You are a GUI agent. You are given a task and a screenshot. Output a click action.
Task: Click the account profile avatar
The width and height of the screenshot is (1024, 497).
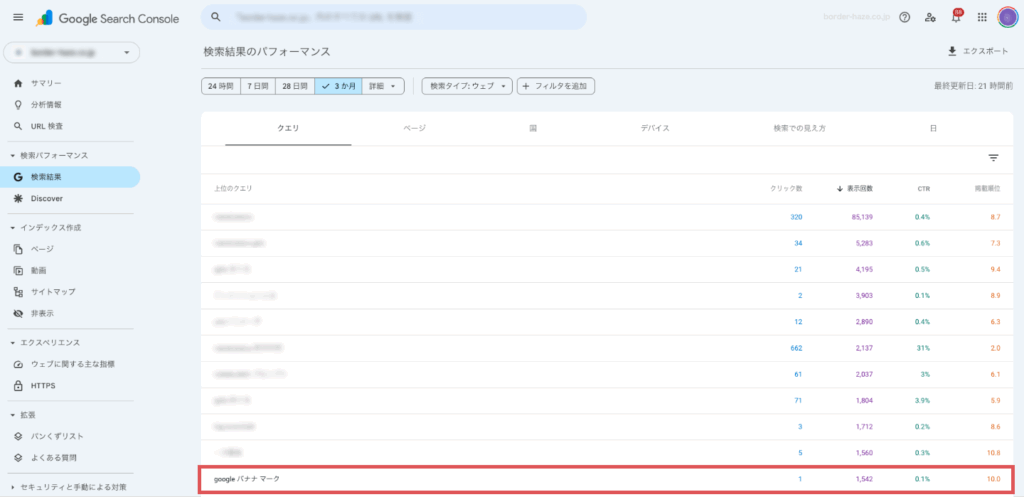(1007, 17)
